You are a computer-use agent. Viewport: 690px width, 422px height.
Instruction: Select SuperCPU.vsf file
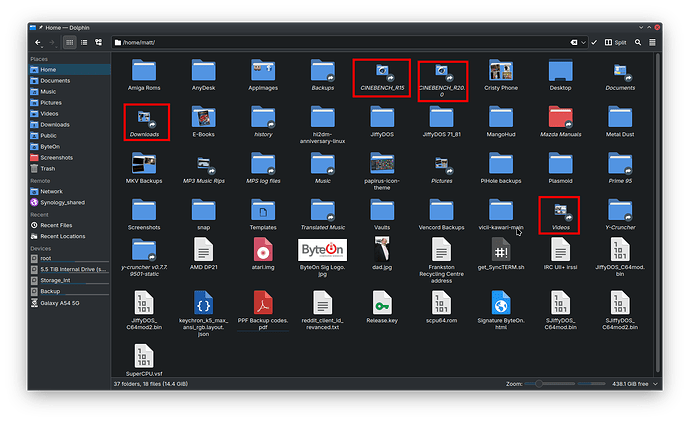point(144,360)
